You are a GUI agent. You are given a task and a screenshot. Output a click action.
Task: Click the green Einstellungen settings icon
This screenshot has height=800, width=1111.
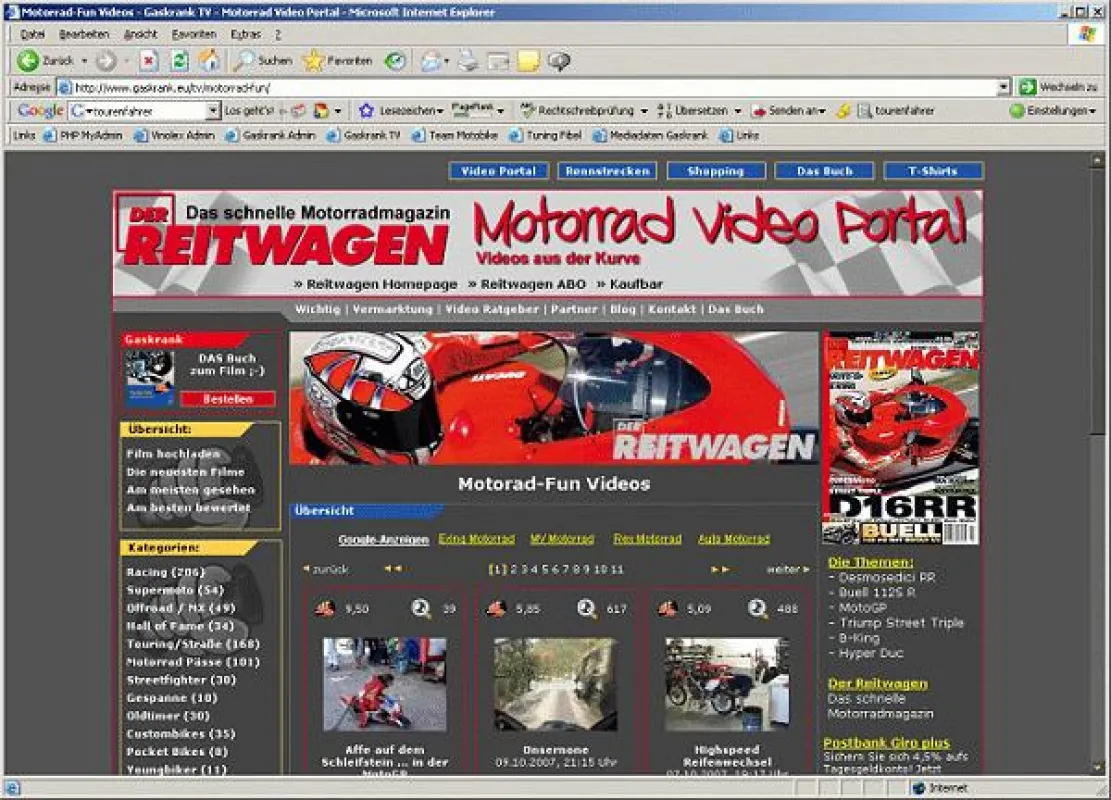coord(1017,111)
